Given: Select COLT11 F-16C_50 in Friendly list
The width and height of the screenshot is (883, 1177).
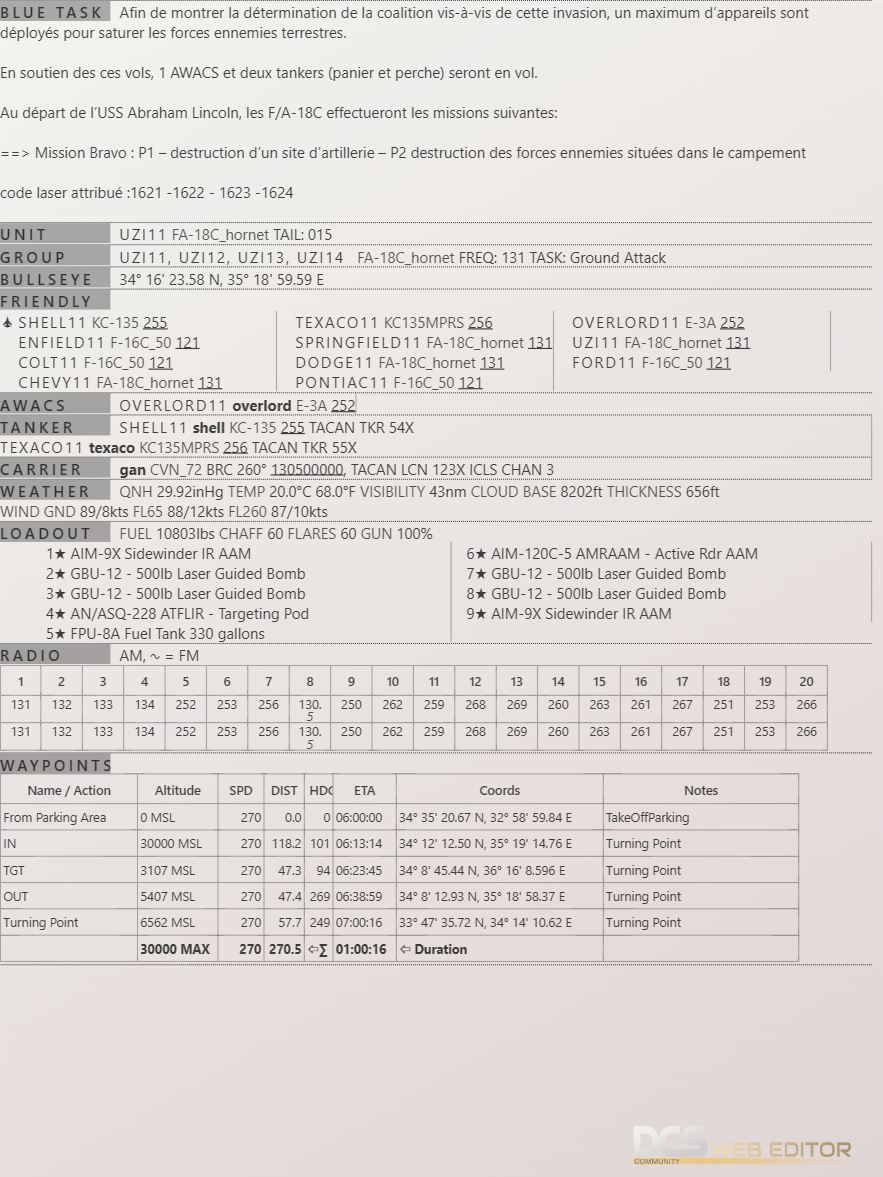Looking at the screenshot, I should point(95,363).
